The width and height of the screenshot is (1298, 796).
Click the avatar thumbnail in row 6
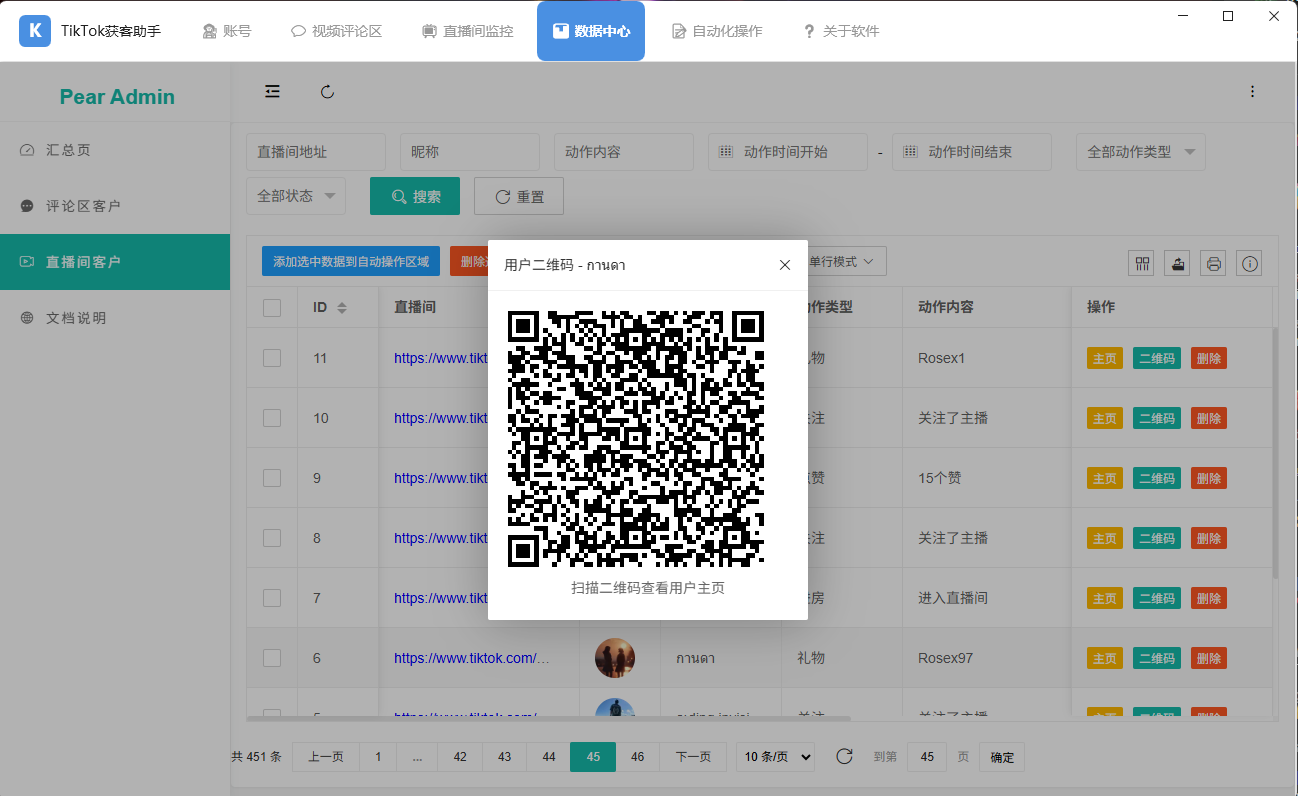point(615,658)
